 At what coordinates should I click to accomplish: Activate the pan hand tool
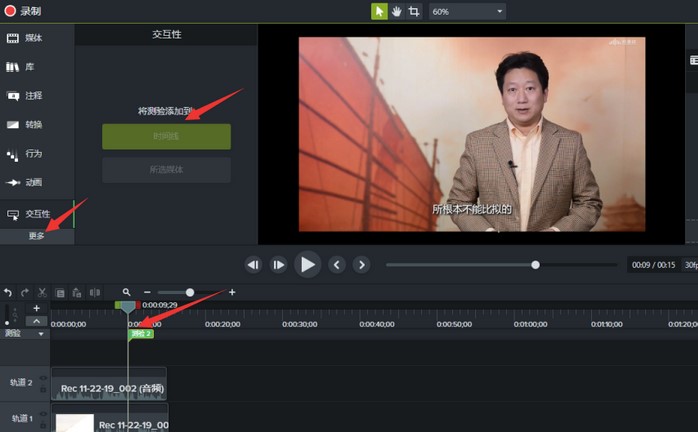(x=396, y=11)
